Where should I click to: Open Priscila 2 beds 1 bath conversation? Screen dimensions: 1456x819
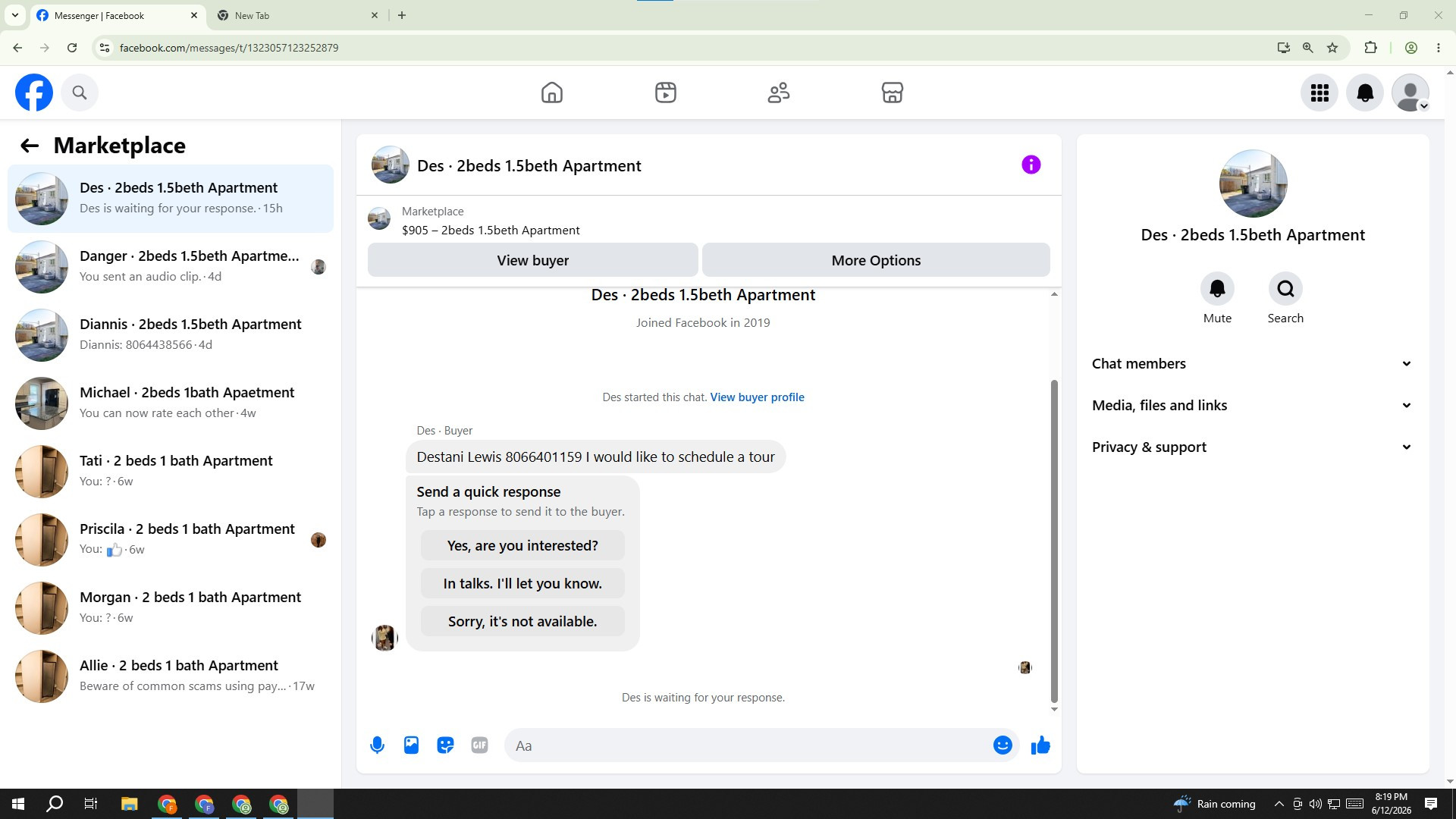[x=171, y=540]
